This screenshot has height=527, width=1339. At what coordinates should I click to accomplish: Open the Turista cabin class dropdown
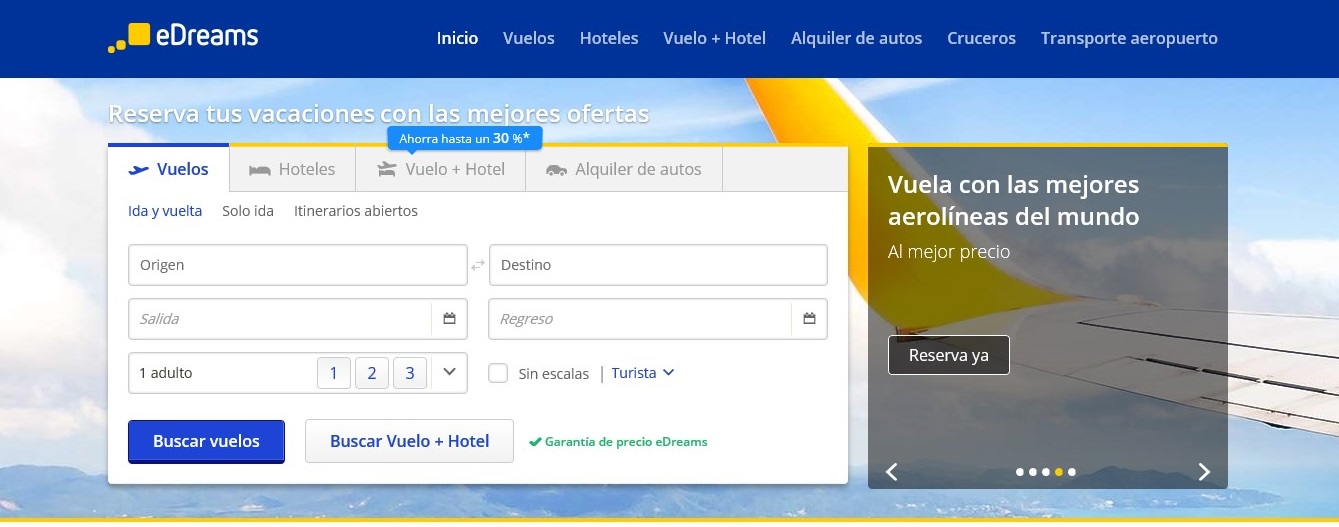(643, 373)
